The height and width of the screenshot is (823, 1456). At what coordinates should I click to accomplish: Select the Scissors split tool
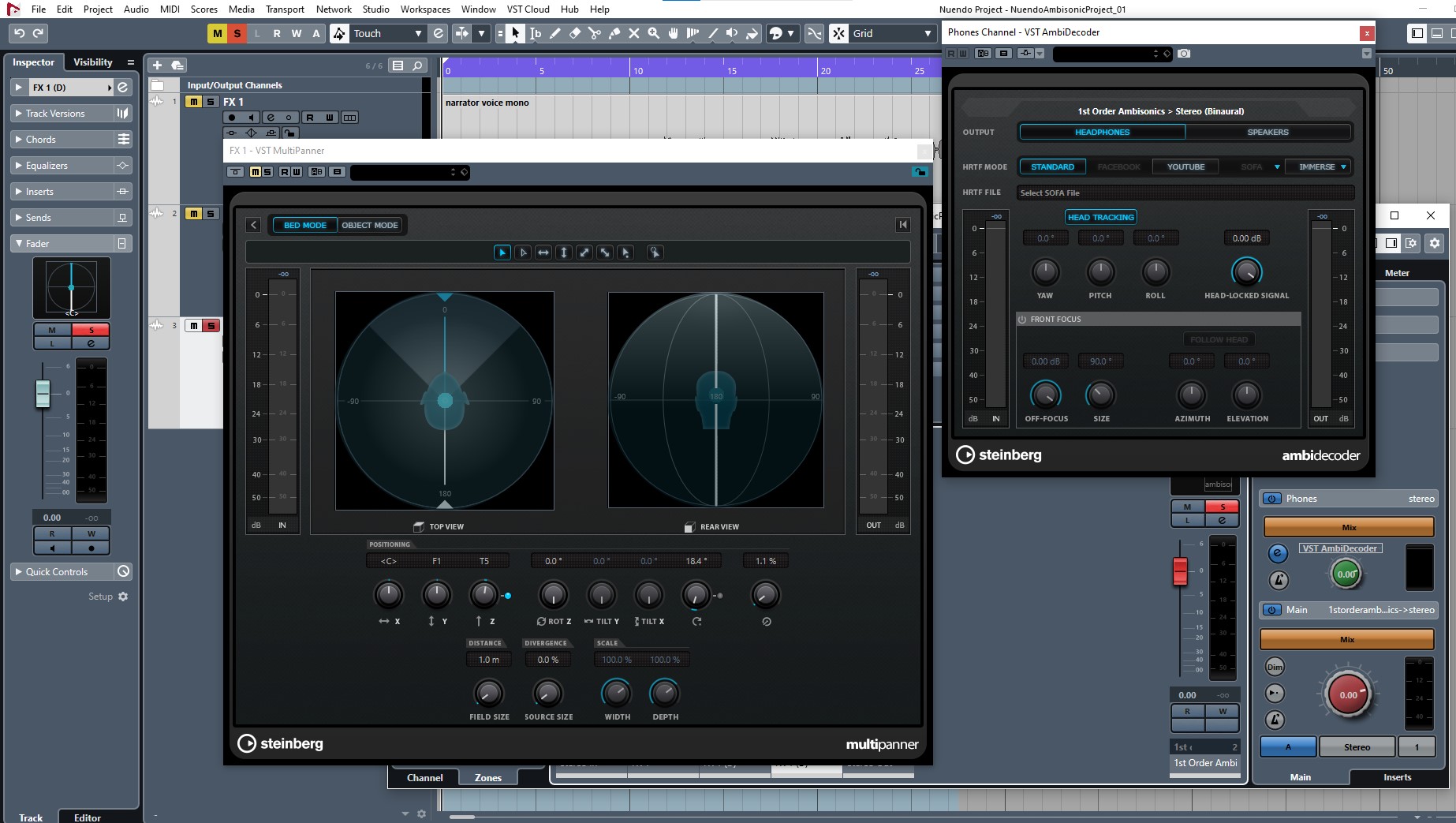coord(594,33)
